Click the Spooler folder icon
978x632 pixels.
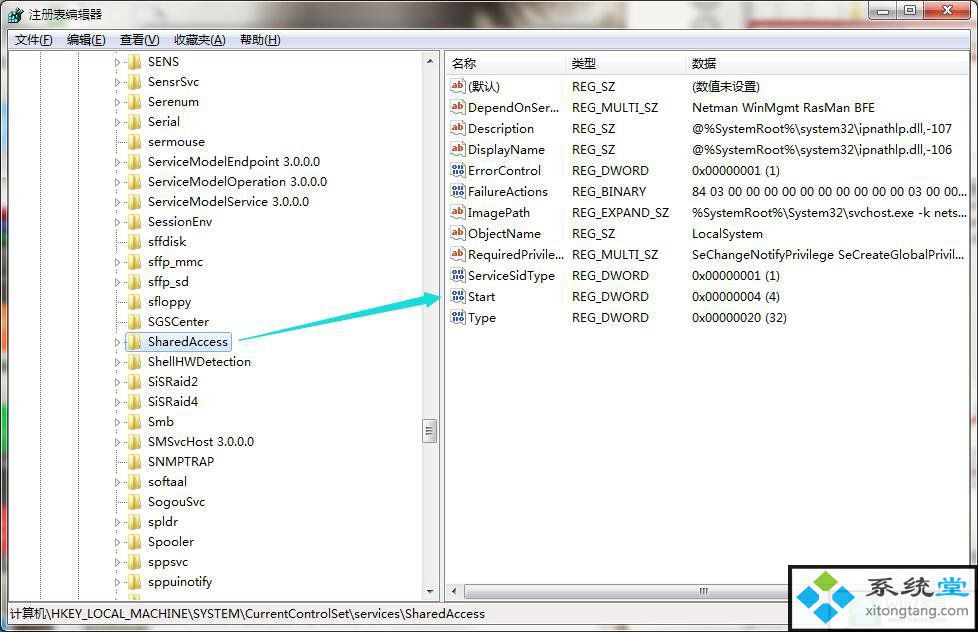tap(135, 542)
